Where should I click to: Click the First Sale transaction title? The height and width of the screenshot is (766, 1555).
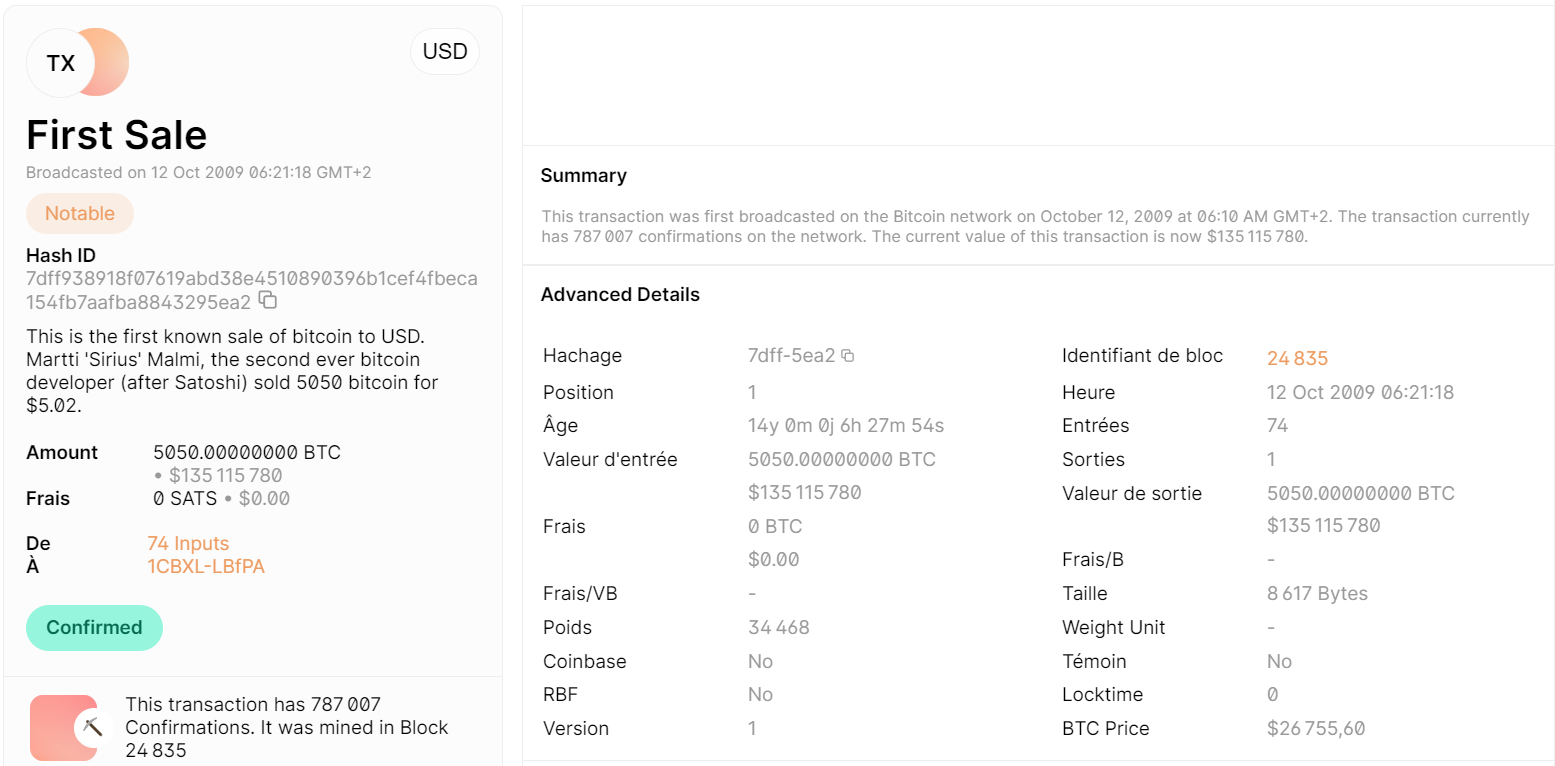click(x=116, y=134)
